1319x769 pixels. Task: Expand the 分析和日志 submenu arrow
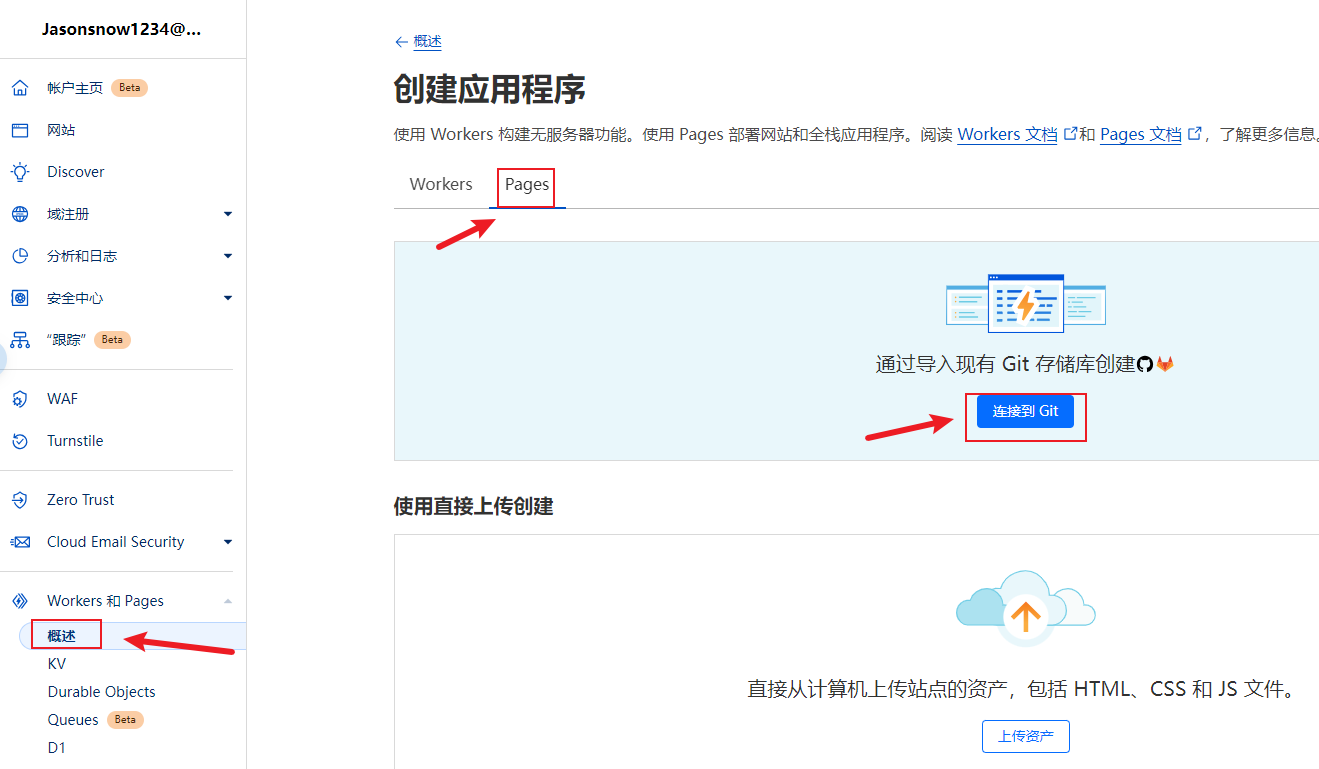[228, 256]
